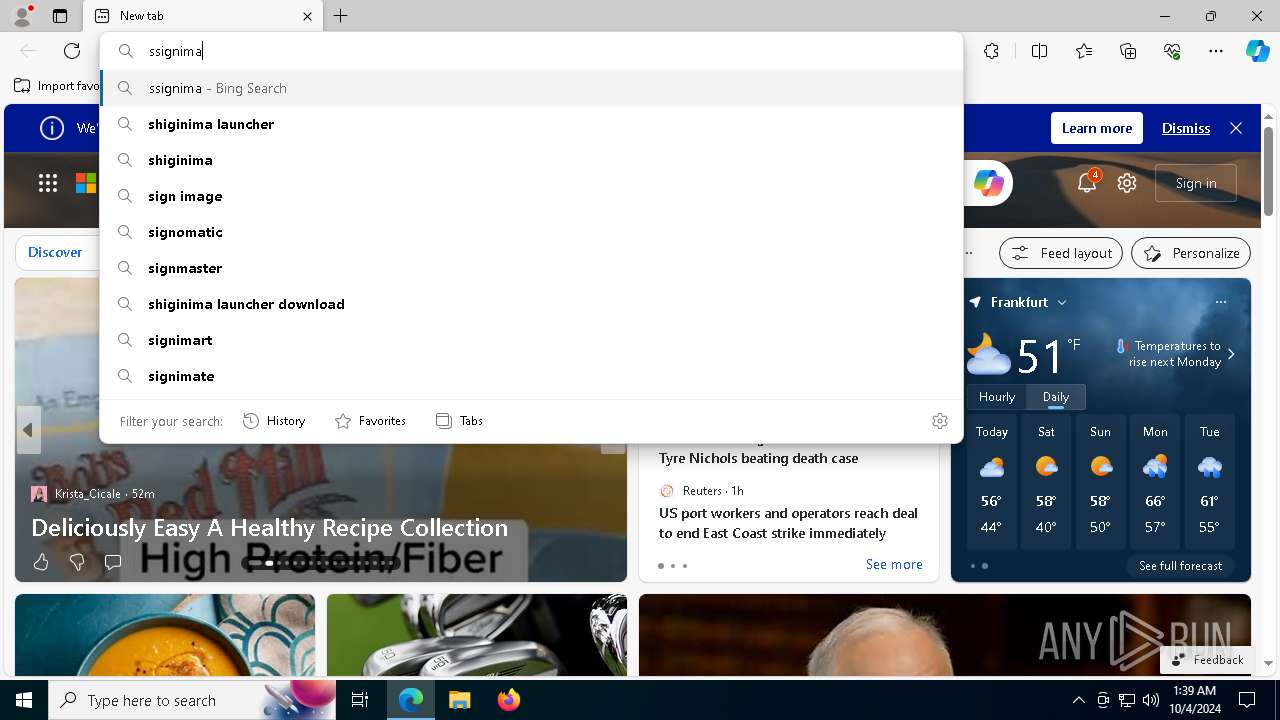Filter search by Tabs
This screenshot has width=1280, height=720.
click(x=459, y=421)
